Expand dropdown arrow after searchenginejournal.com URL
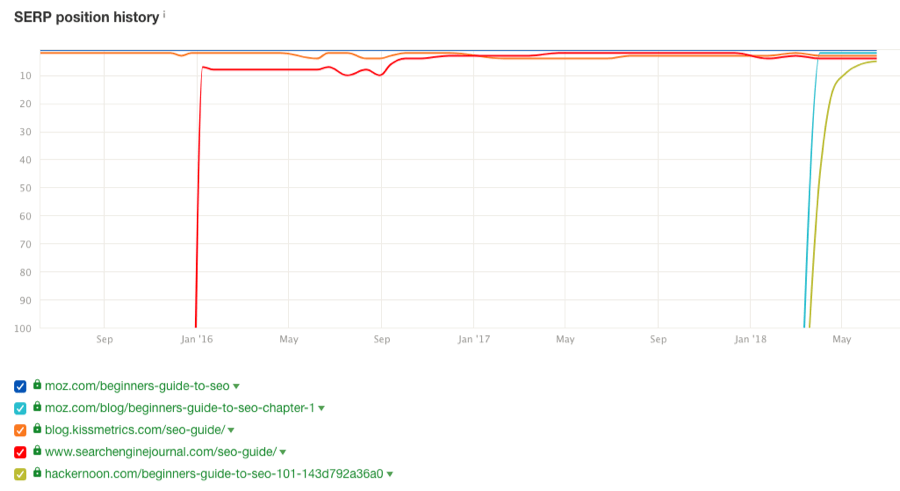The height and width of the screenshot is (491, 900). (283, 452)
